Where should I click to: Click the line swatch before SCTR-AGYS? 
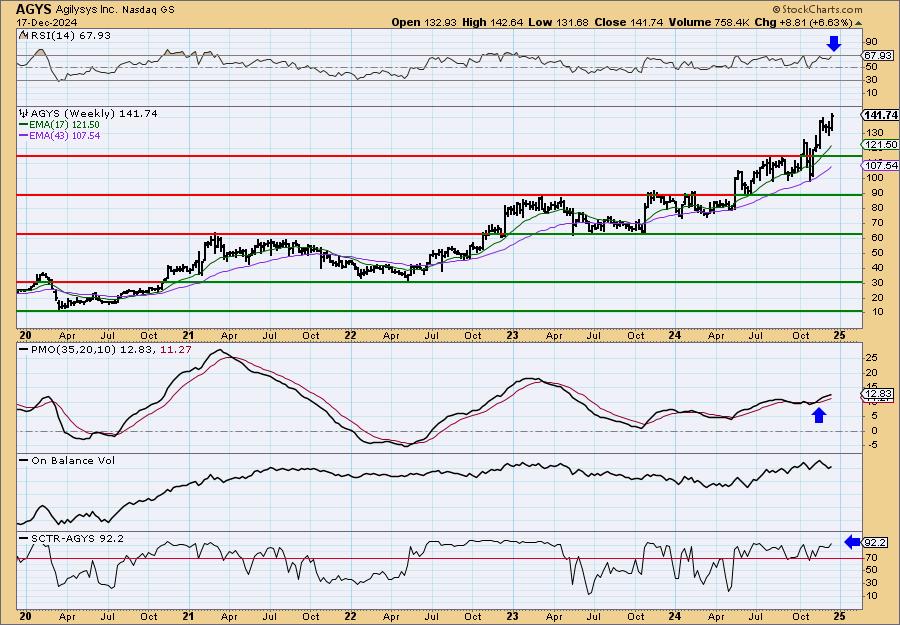point(24,538)
